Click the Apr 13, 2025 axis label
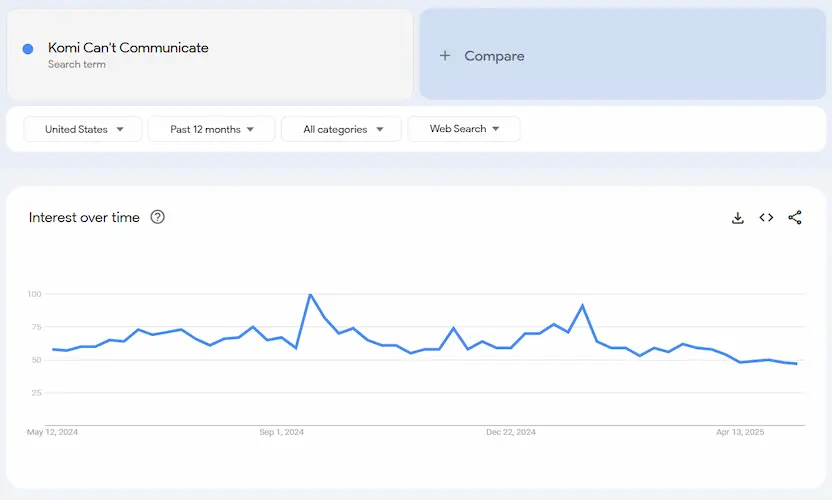The width and height of the screenshot is (832, 500). [740, 432]
